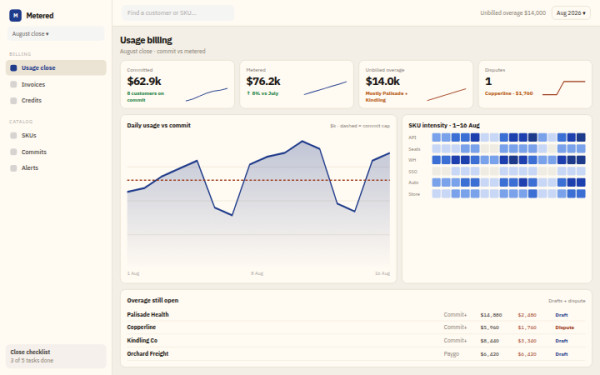Open the Kindling Co customer row
Screen dimensions: 600x375
click(356, 340)
